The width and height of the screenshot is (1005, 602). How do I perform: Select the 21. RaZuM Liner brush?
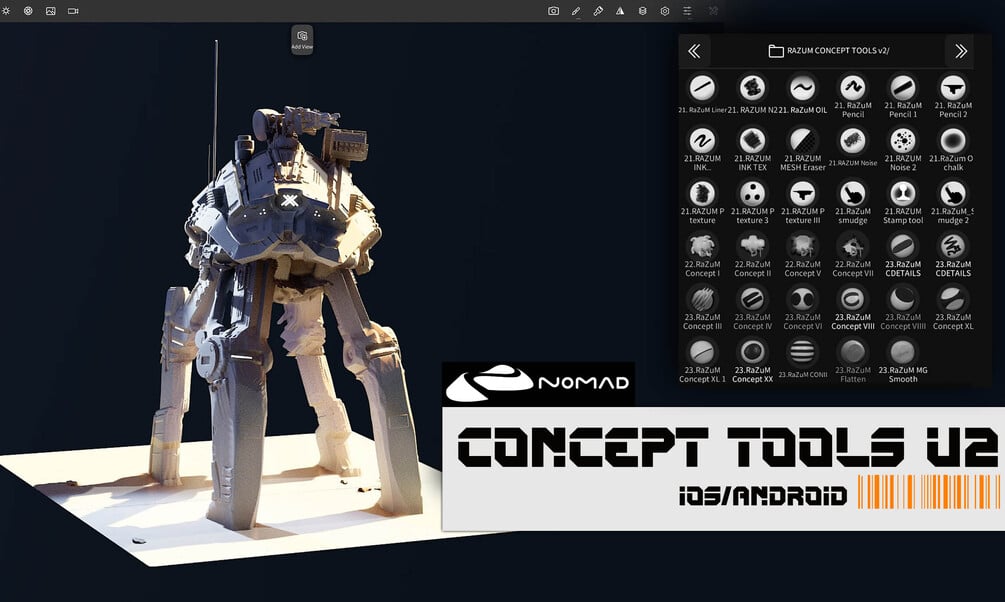click(x=702, y=95)
